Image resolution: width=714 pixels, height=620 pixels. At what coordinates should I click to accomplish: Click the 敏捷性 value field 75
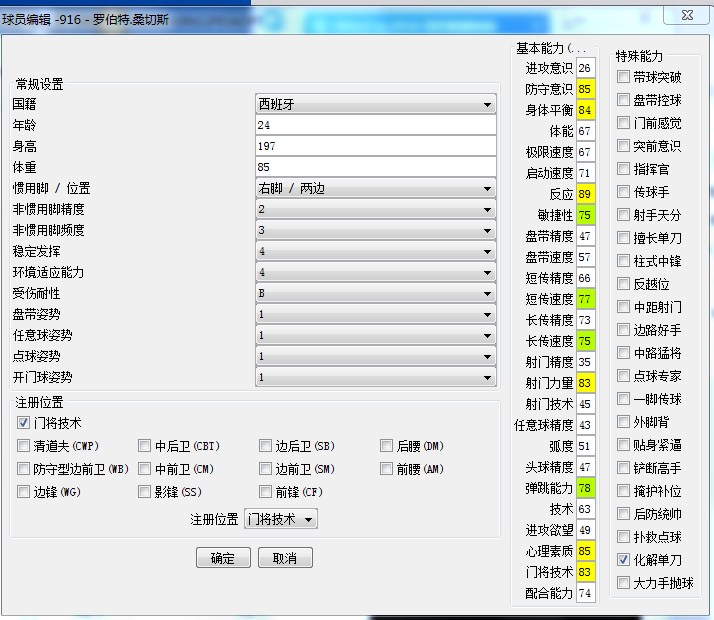586,215
